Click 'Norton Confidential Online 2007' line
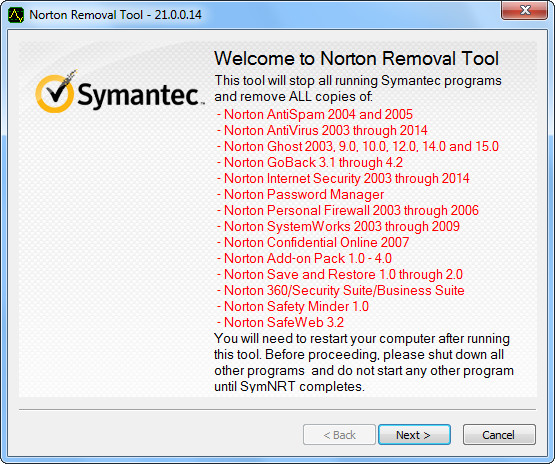Viewport: 555px width, 464px height. [313, 242]
